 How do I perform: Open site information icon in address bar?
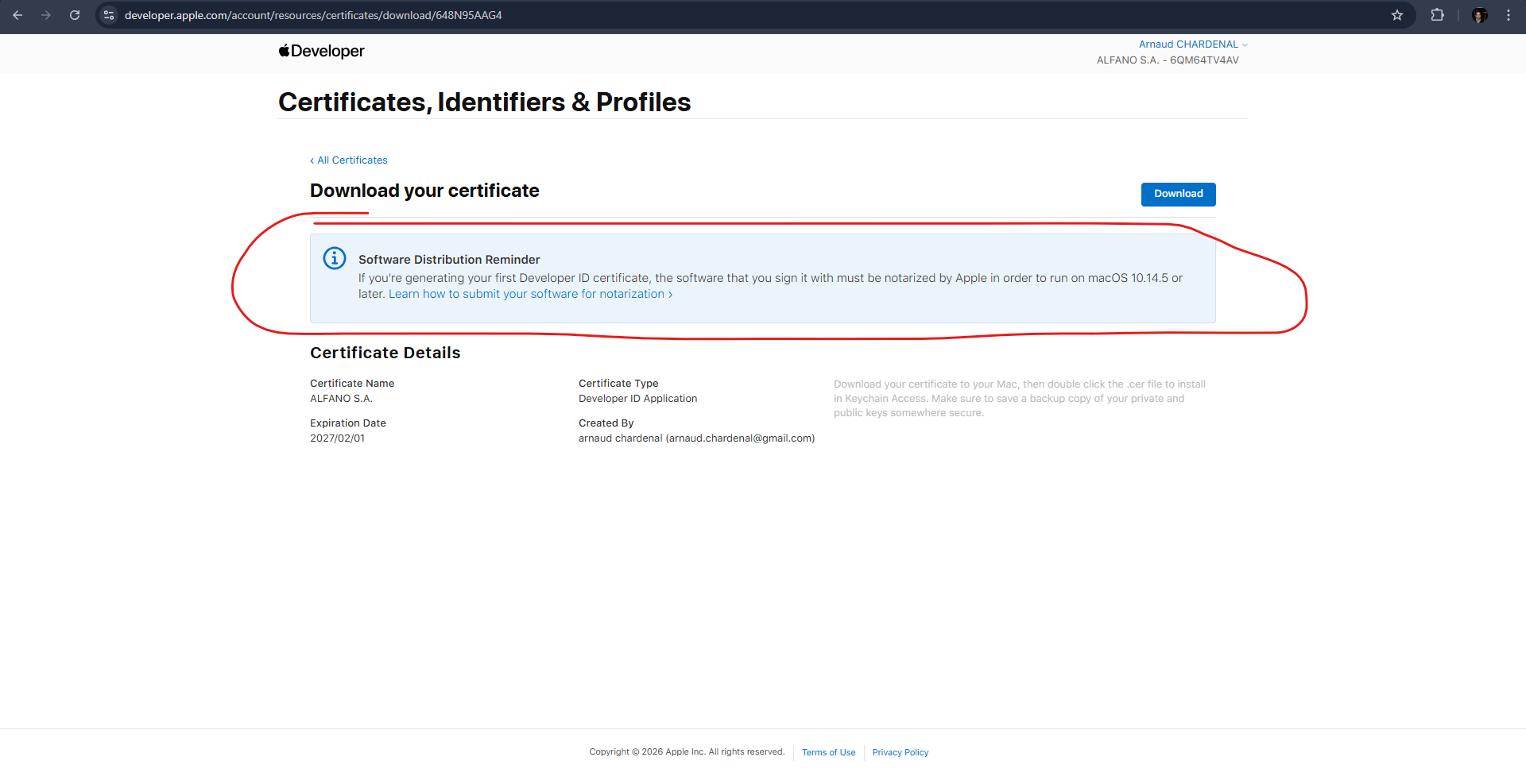point(109,15)
